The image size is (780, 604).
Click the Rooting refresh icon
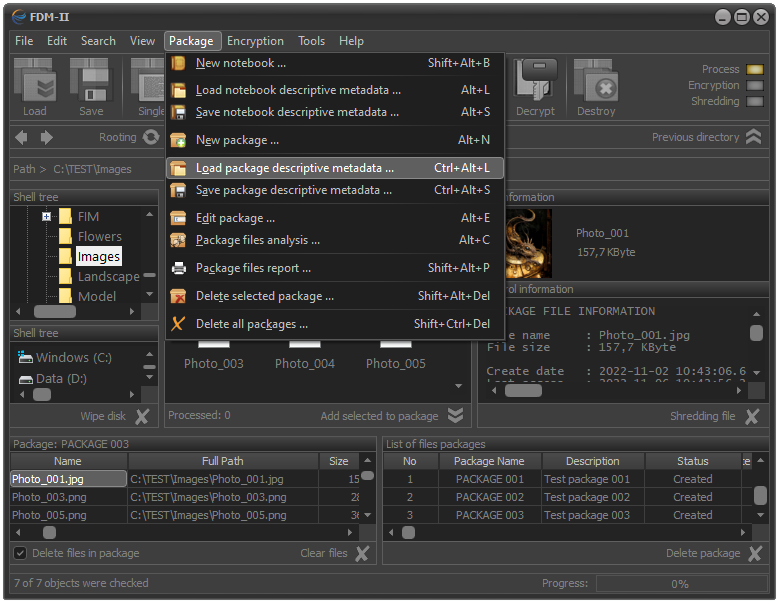coord(151,137)
